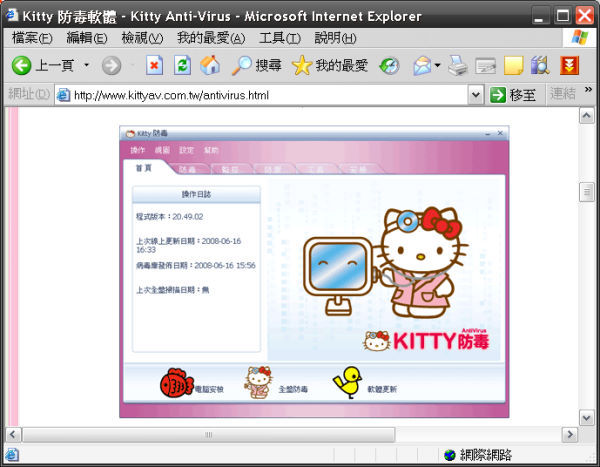
Task: Click horizontal scrollbar left arrow
Action: pos(13,435)
